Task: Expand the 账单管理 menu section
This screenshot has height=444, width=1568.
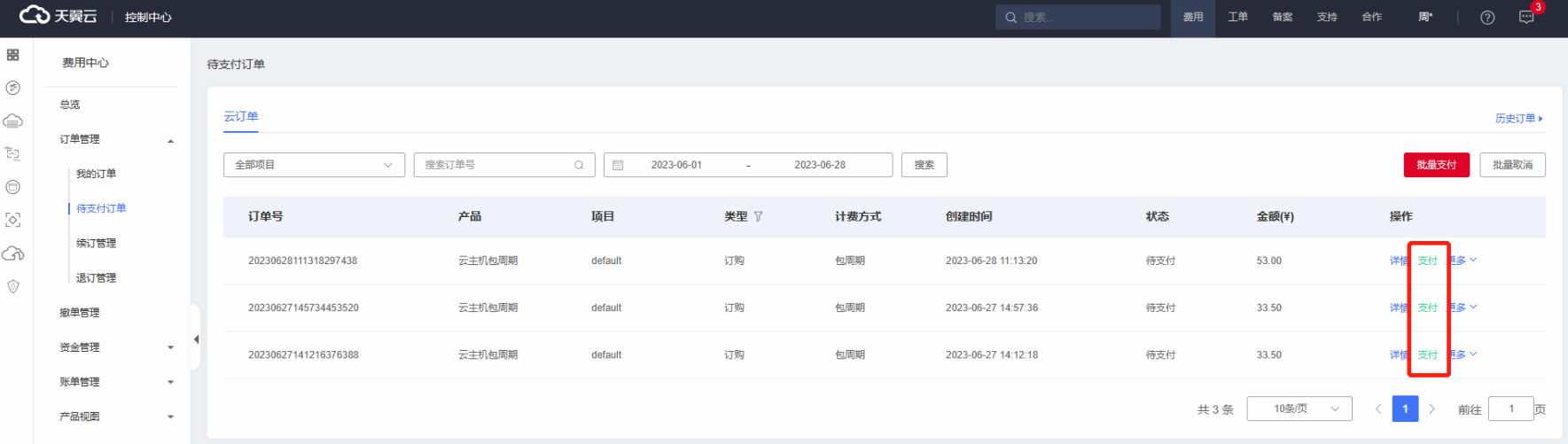Action: 170,382
